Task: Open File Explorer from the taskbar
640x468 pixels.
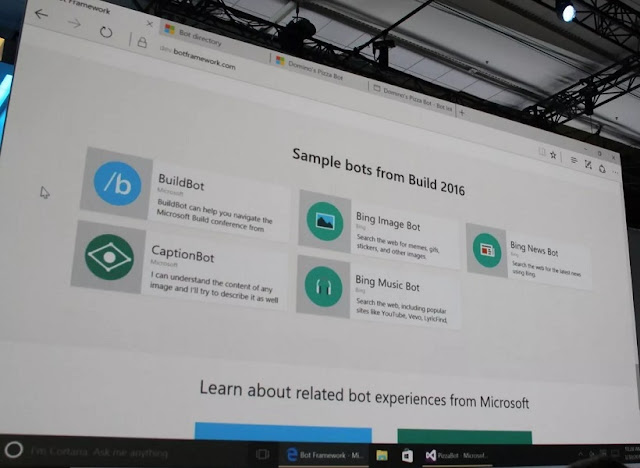Action: [x=382, y=455]
